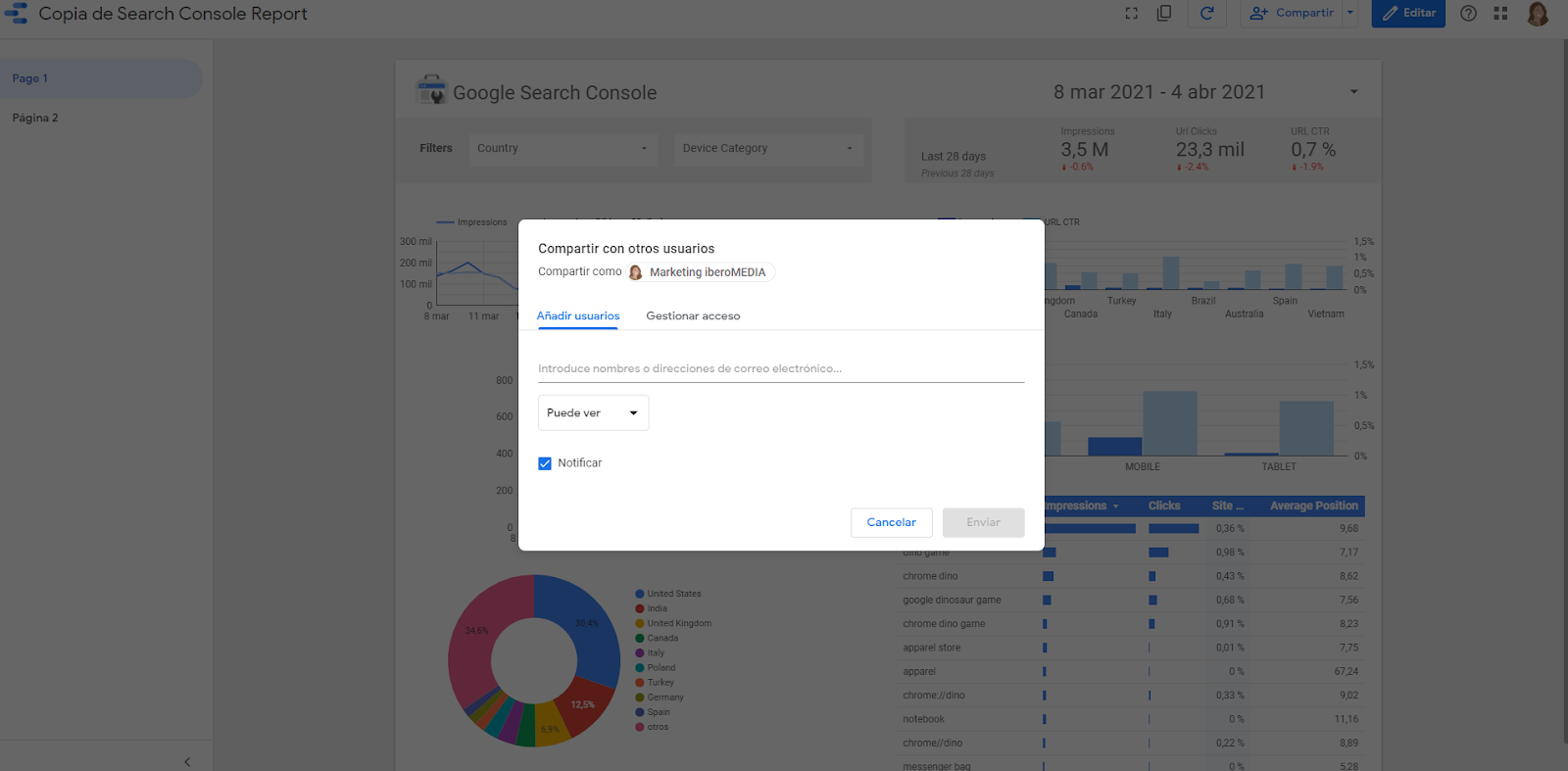Open the Compartir share button
1568x771 pixels.
pos(1291,14)
